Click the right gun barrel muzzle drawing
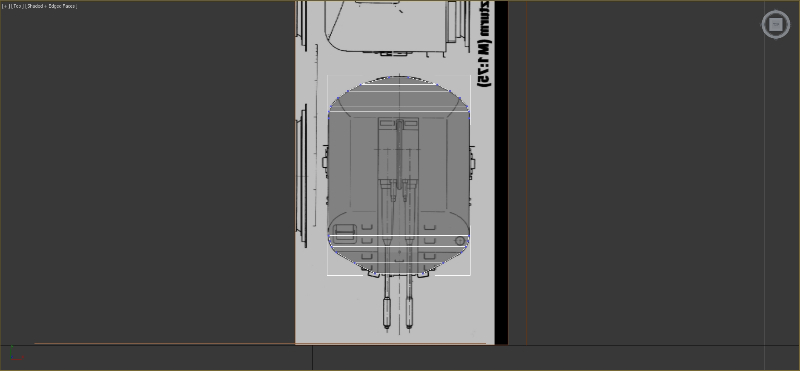The image size is (800, 371). coord(409,312)
